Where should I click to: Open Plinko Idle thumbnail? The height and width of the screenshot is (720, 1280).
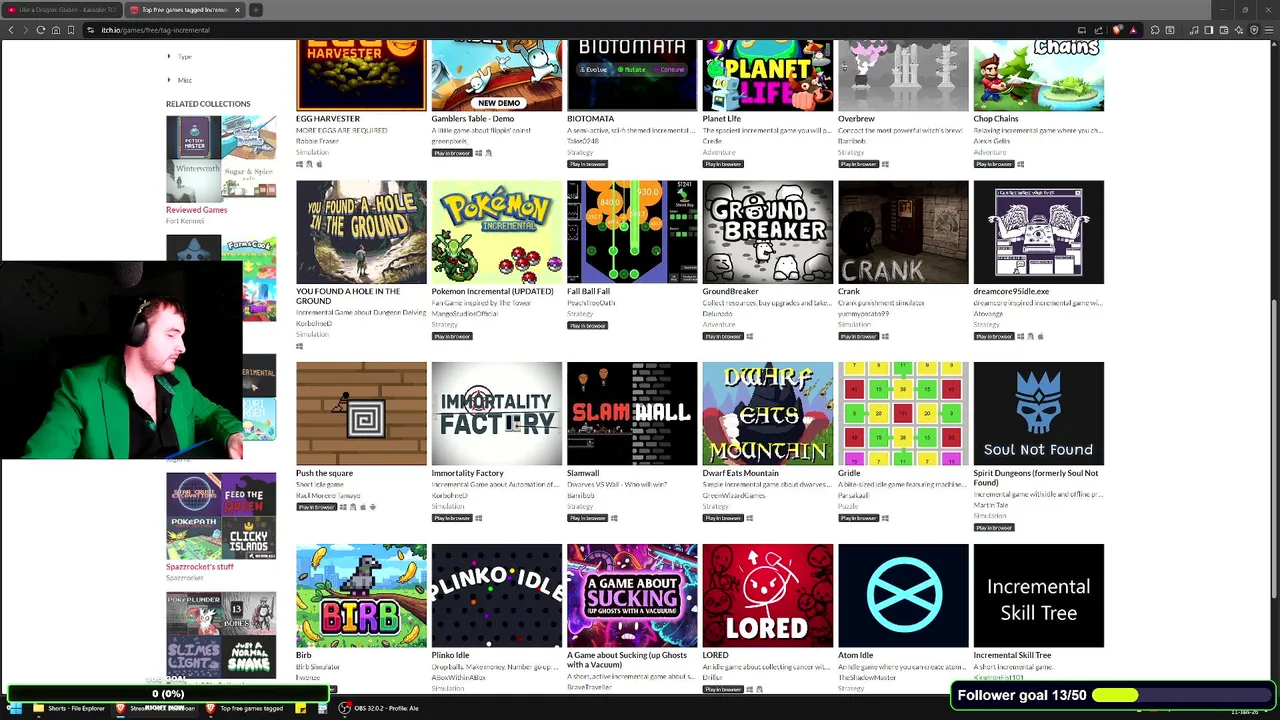click(497, 596)
